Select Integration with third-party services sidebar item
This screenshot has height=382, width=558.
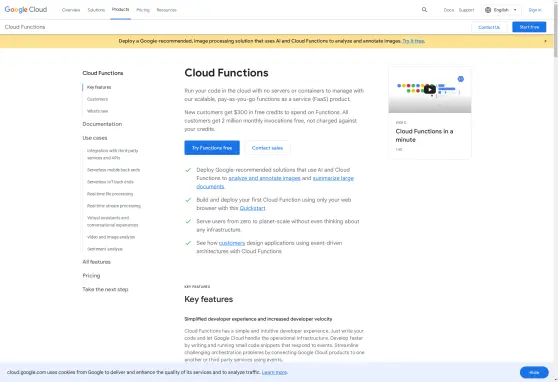pos(112,154)
